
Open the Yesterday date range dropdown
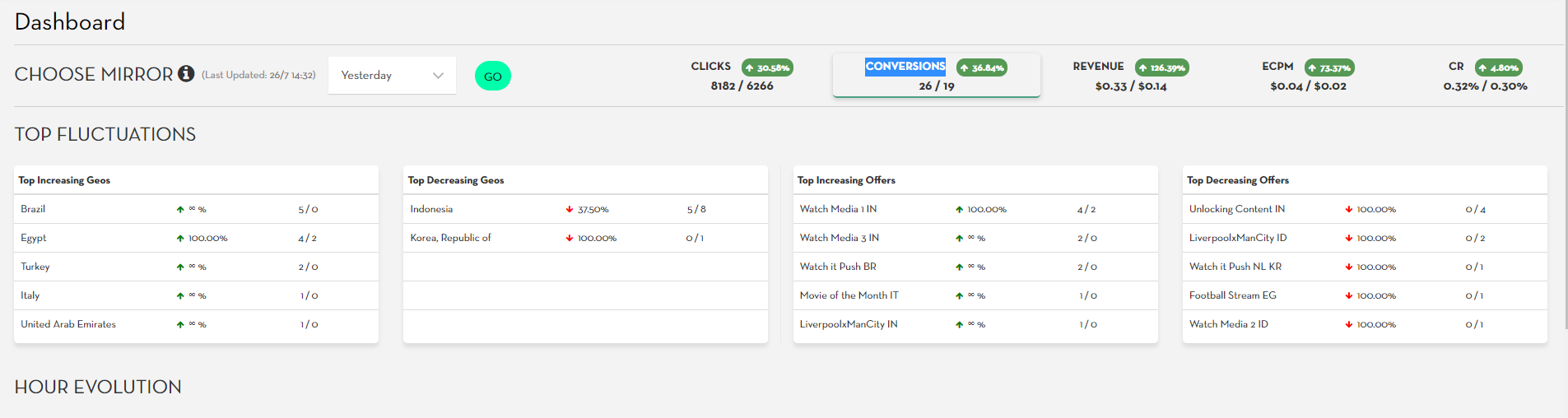click(391, 76)
